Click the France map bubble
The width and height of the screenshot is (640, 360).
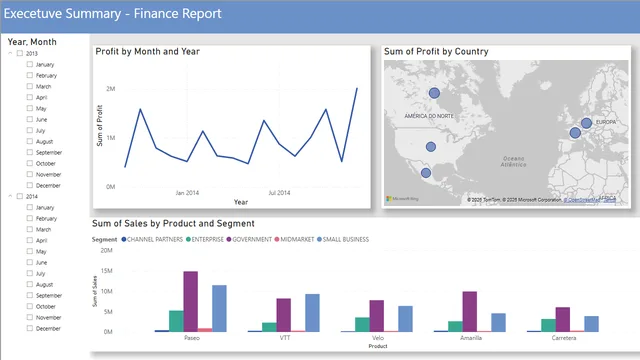point(575,133)
